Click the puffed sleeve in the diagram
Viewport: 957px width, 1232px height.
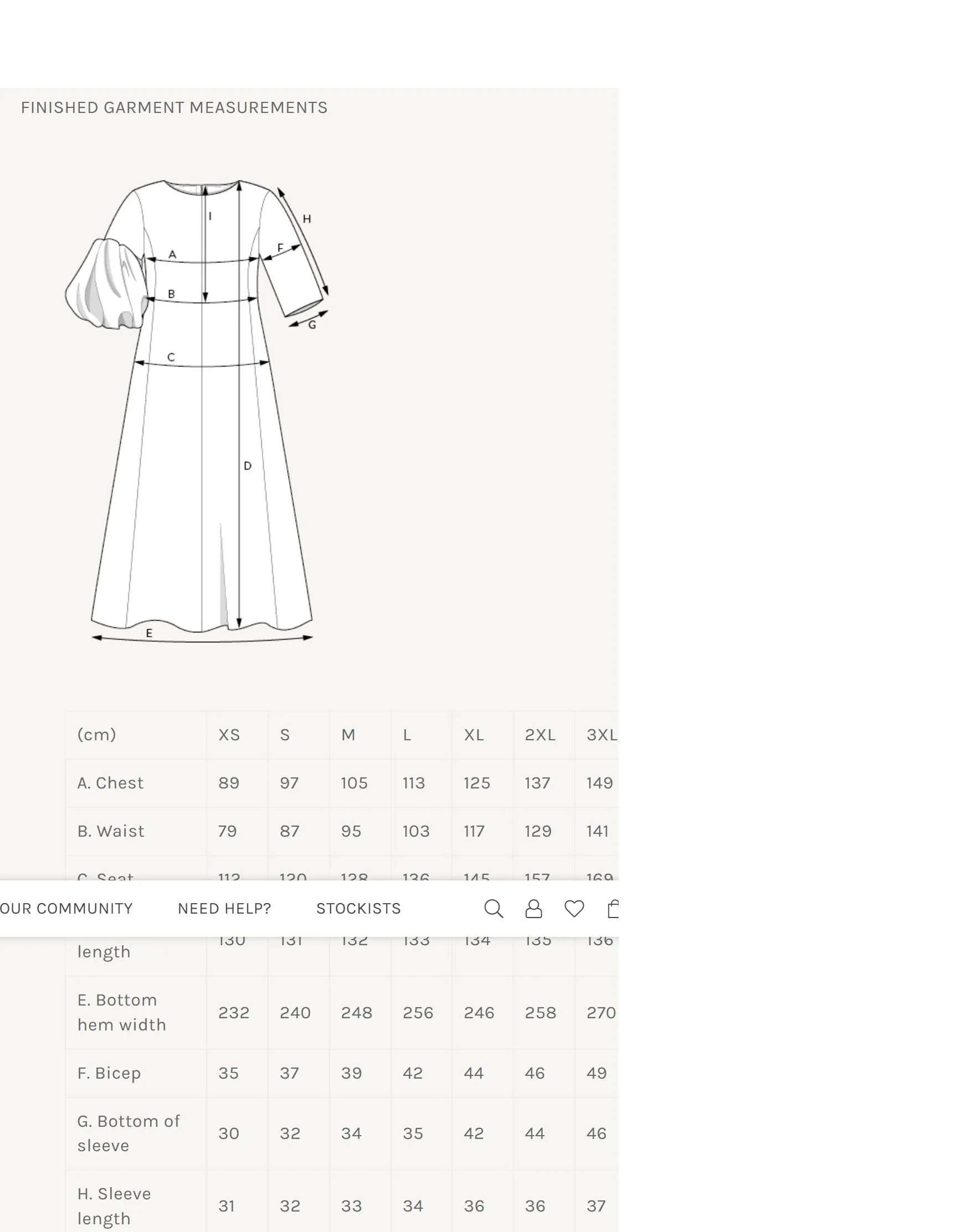106,285
